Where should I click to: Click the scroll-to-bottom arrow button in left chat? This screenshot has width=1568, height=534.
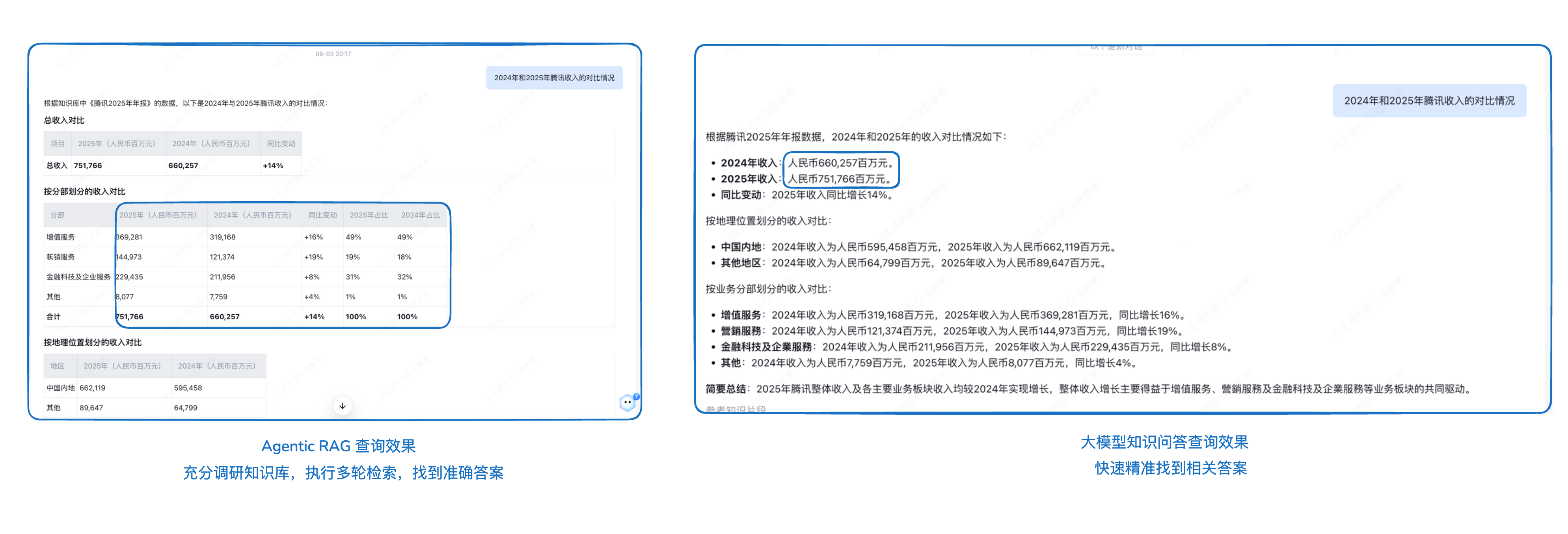[x=343, y=406]
